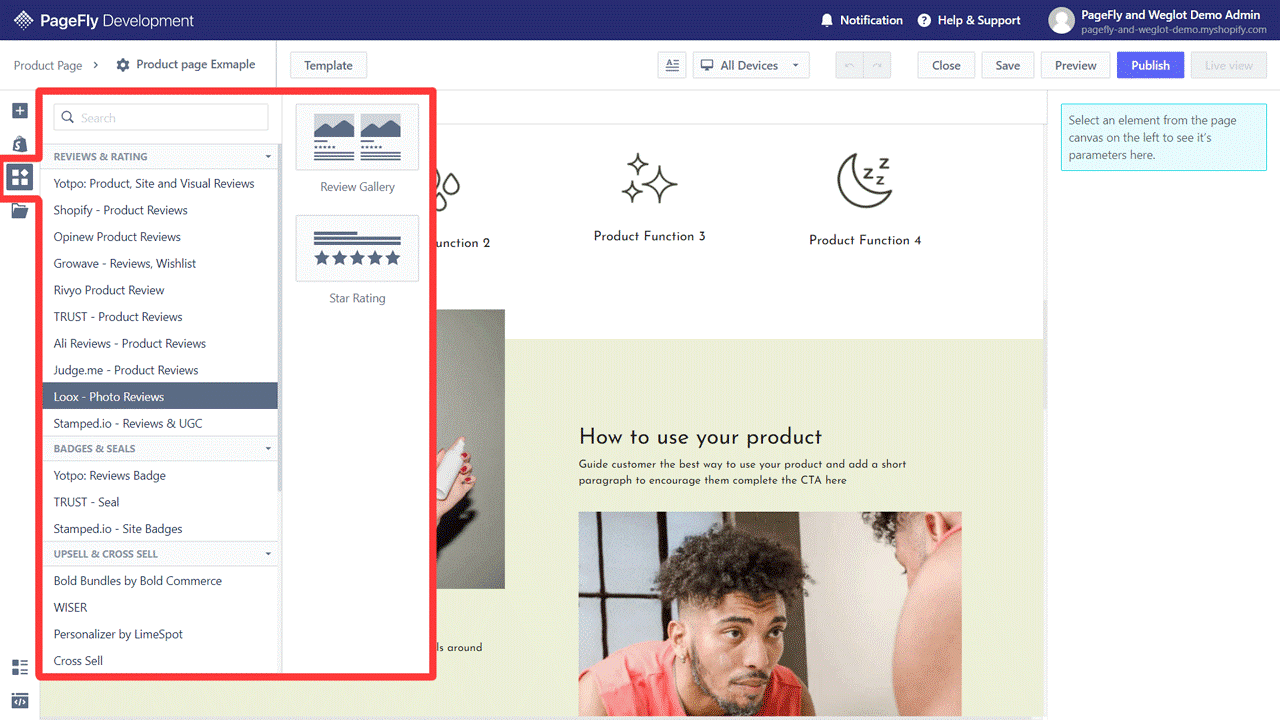
Task: Pick the Review Gallery element thumbnail
Action: 357,138
